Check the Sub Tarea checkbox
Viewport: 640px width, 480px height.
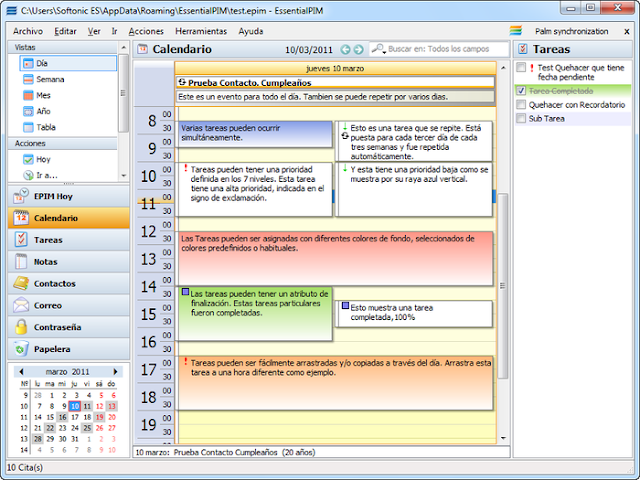(x=521, y=118)
